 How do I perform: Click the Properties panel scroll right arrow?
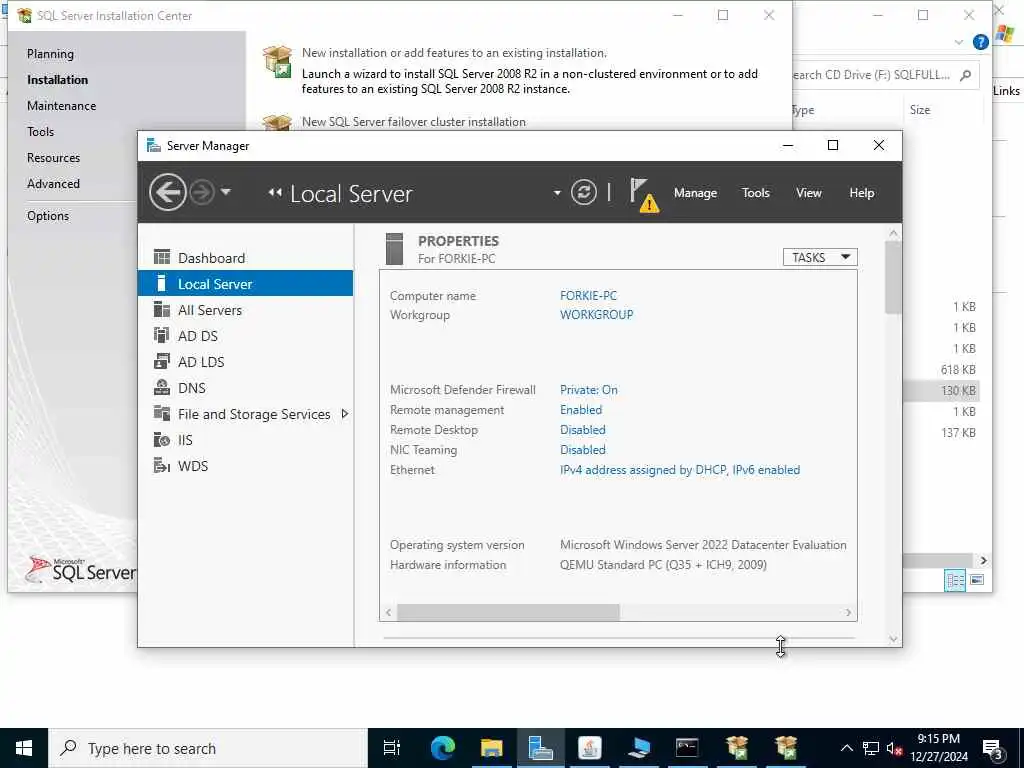(848, 613)
